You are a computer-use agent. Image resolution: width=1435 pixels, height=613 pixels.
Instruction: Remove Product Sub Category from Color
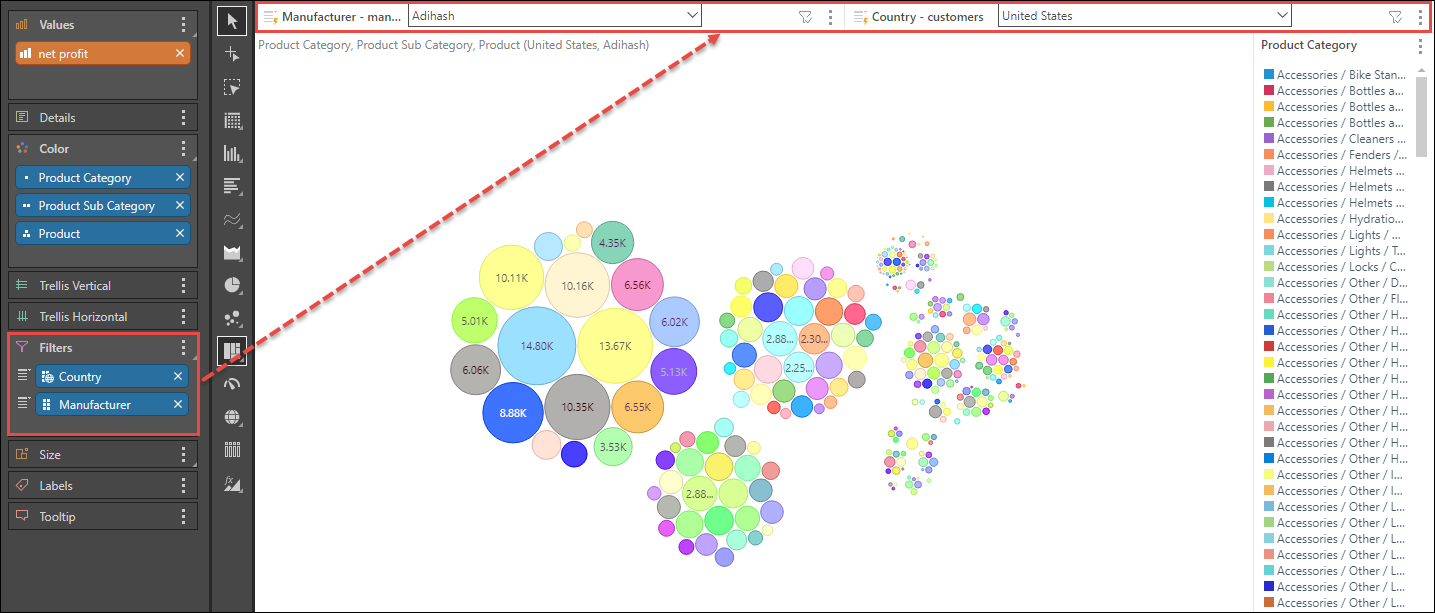[180, 206]
